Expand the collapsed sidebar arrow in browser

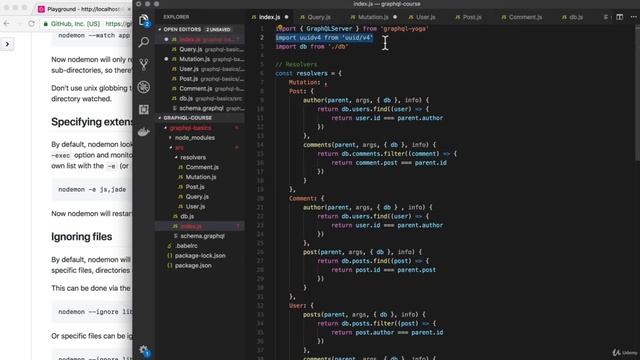[7, 44]
